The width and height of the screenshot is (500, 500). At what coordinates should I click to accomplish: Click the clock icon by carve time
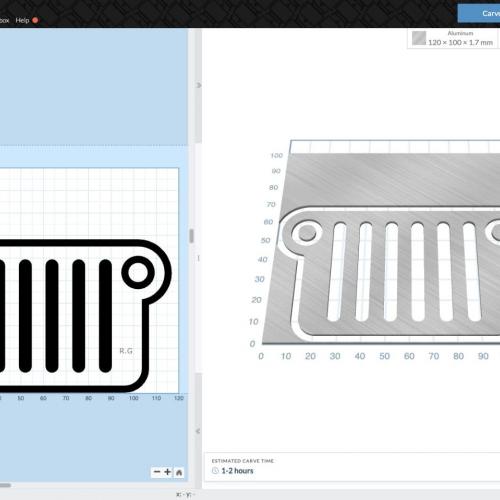pyautogui.click(x=215, y=471)
